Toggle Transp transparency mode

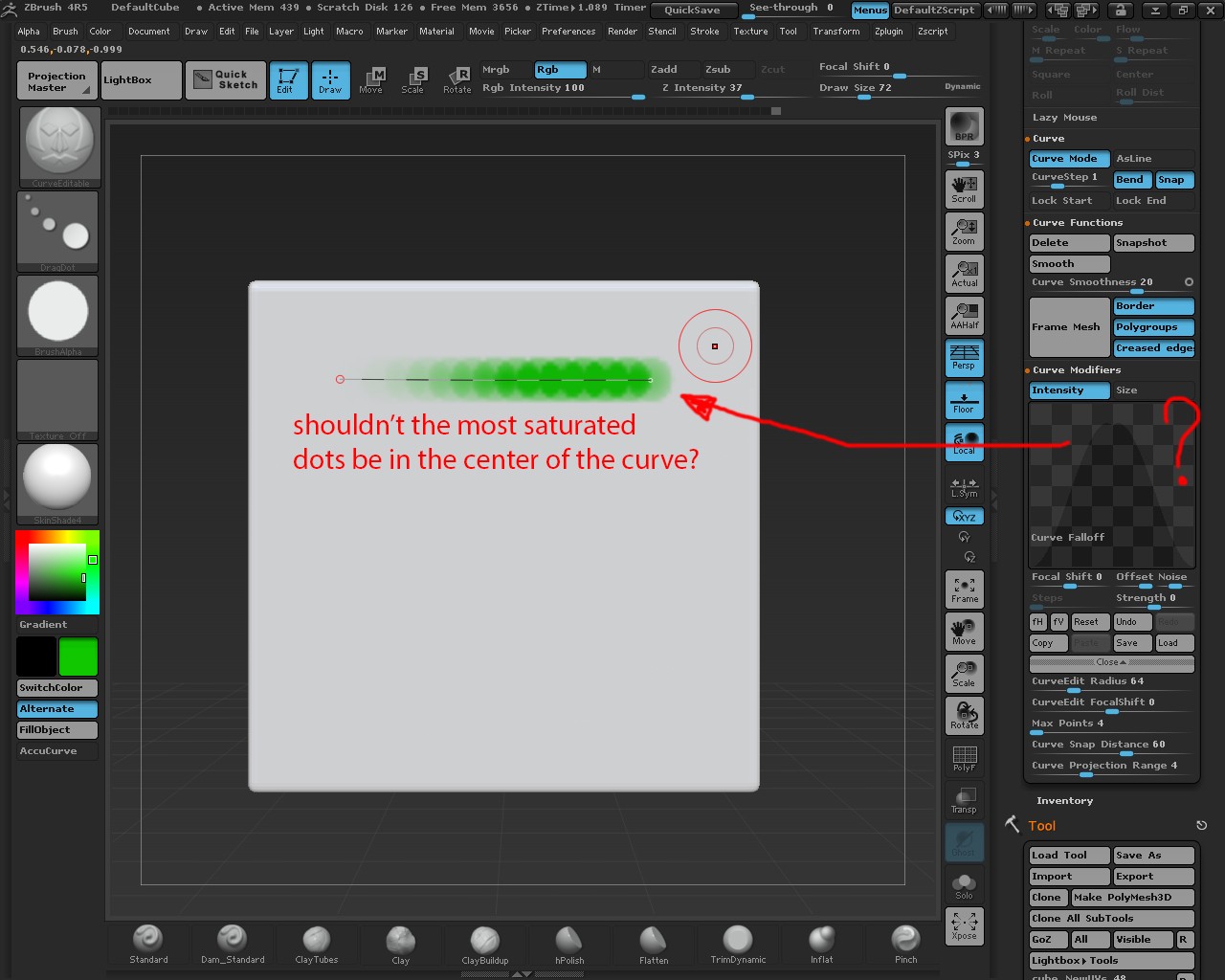pyautogui.click(x=964, y=800)
